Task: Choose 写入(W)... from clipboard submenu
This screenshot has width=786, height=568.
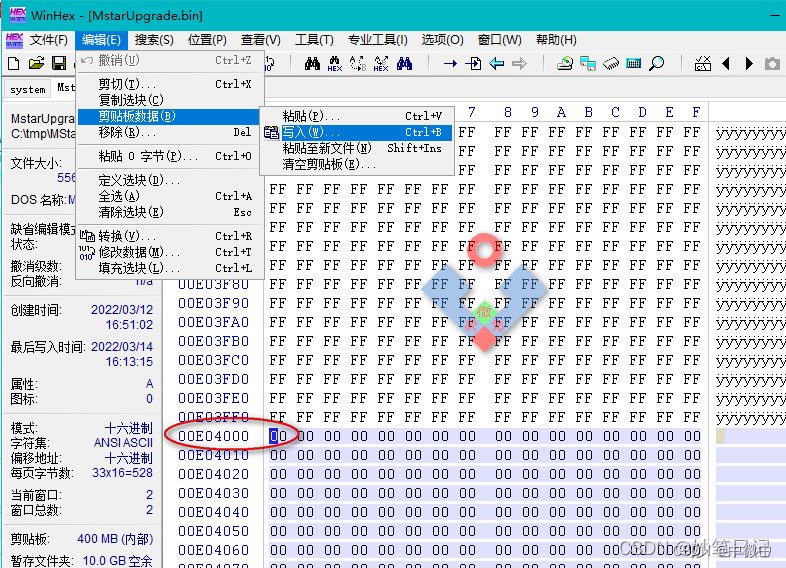Action: click(x=357, y=132)
